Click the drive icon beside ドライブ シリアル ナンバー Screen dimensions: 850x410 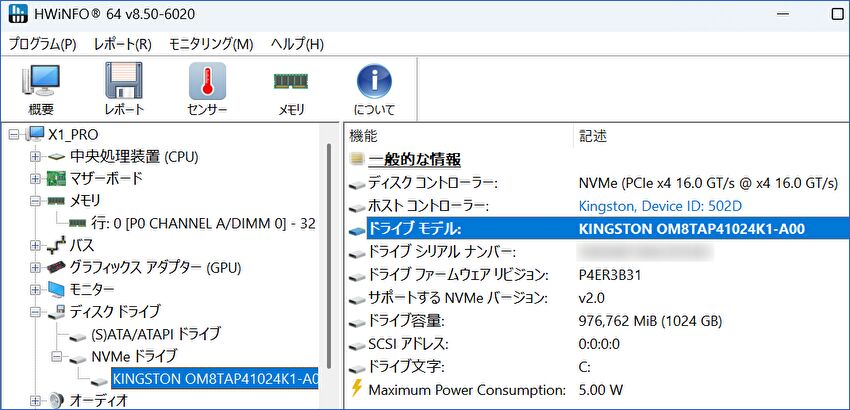pos(357,253)
